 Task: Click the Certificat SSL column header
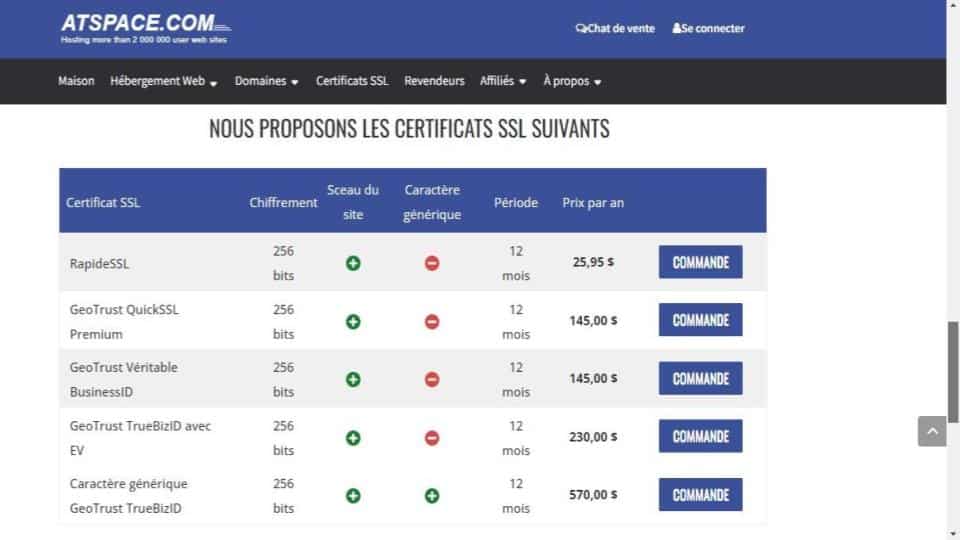click(103, 203)
